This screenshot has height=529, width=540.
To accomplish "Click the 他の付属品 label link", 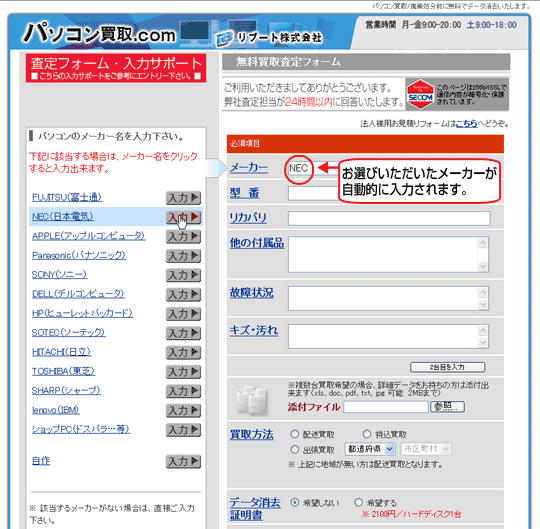I will click(x=257, y=243).
